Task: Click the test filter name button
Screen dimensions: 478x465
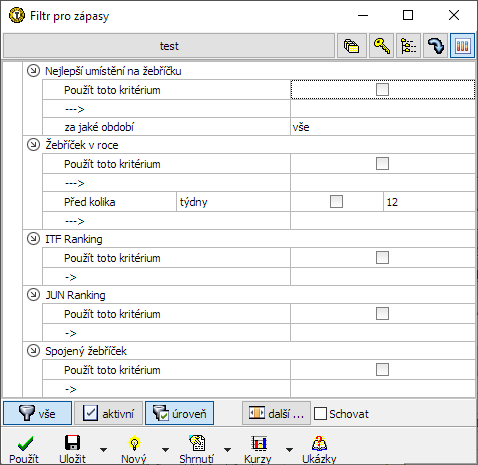Action: (169, 46)
